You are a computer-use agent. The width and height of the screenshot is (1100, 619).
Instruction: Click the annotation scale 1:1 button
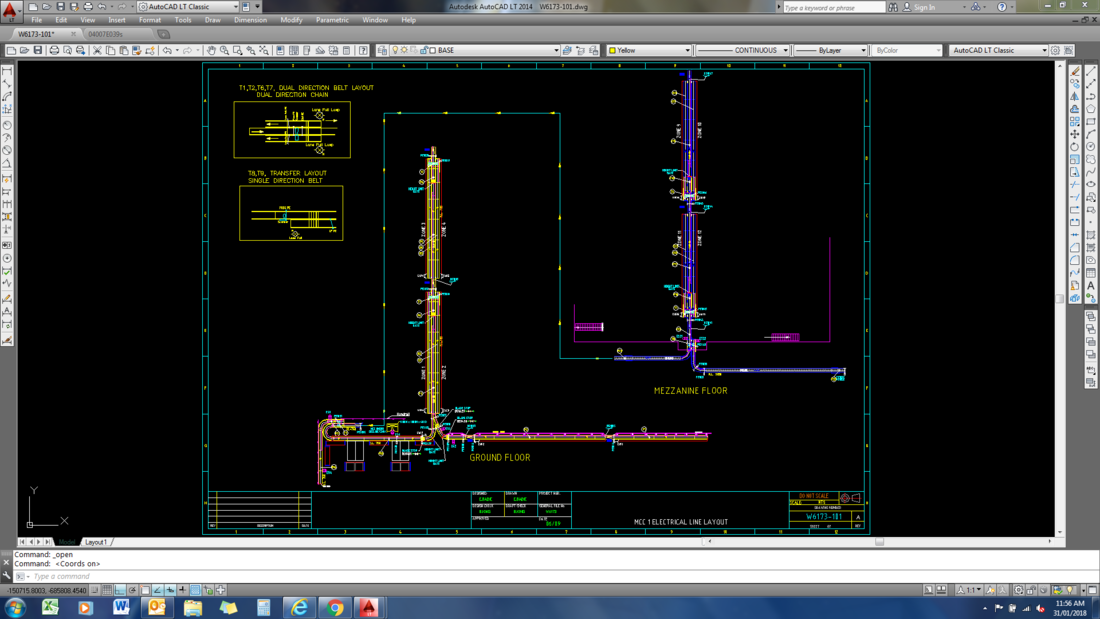click(970, 590)
